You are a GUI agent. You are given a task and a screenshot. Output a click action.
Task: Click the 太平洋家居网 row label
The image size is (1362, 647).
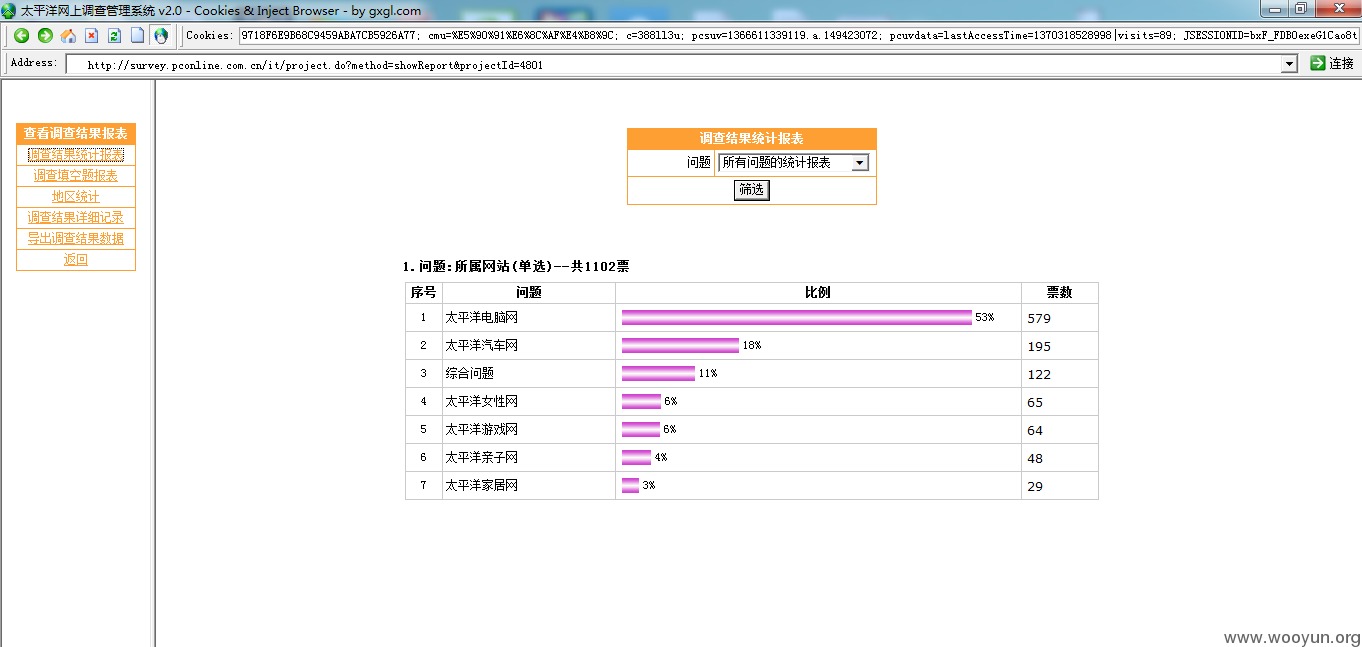(x=481, y=485)
